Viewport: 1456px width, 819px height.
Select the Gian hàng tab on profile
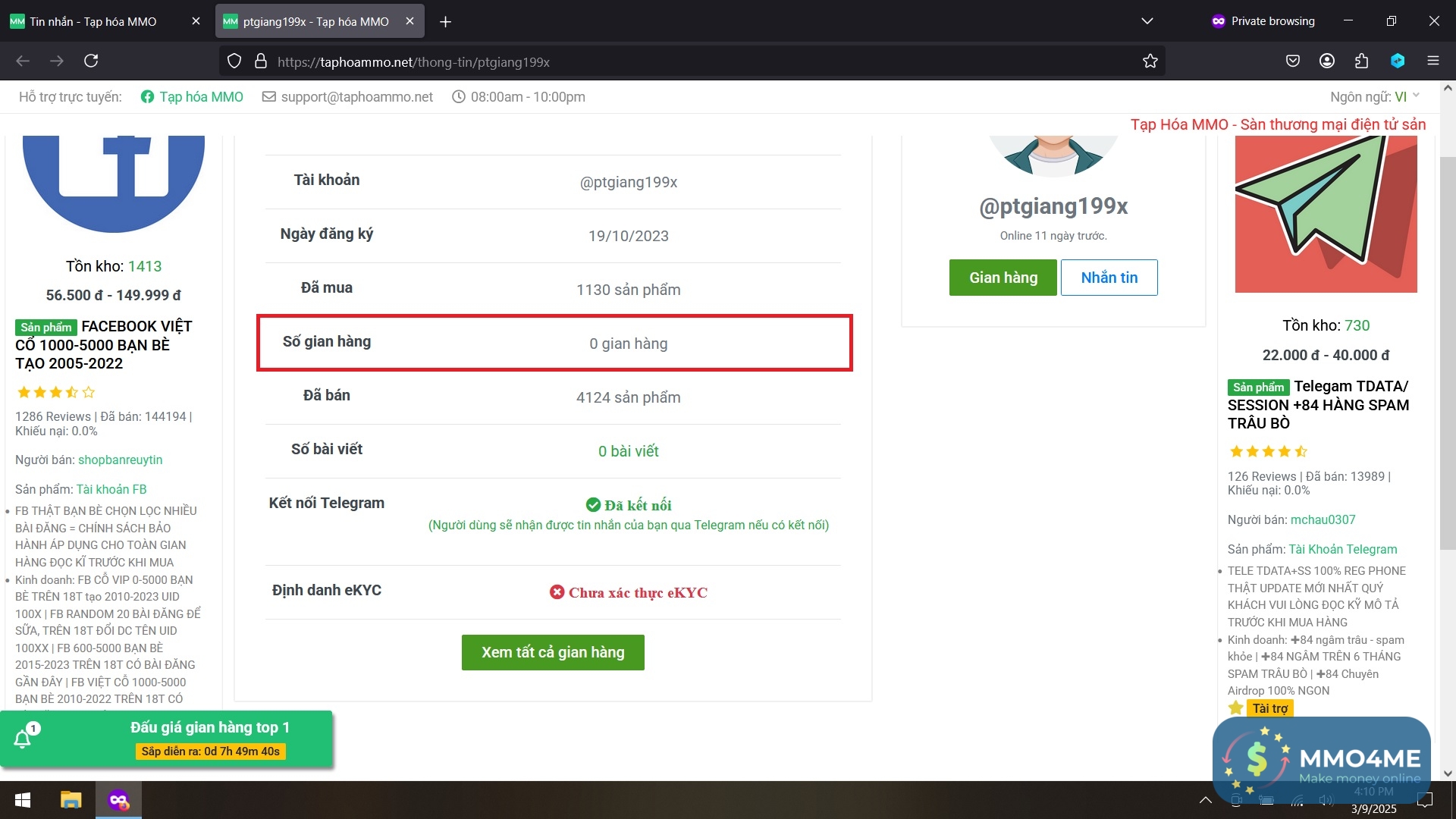coord(1003,278)
